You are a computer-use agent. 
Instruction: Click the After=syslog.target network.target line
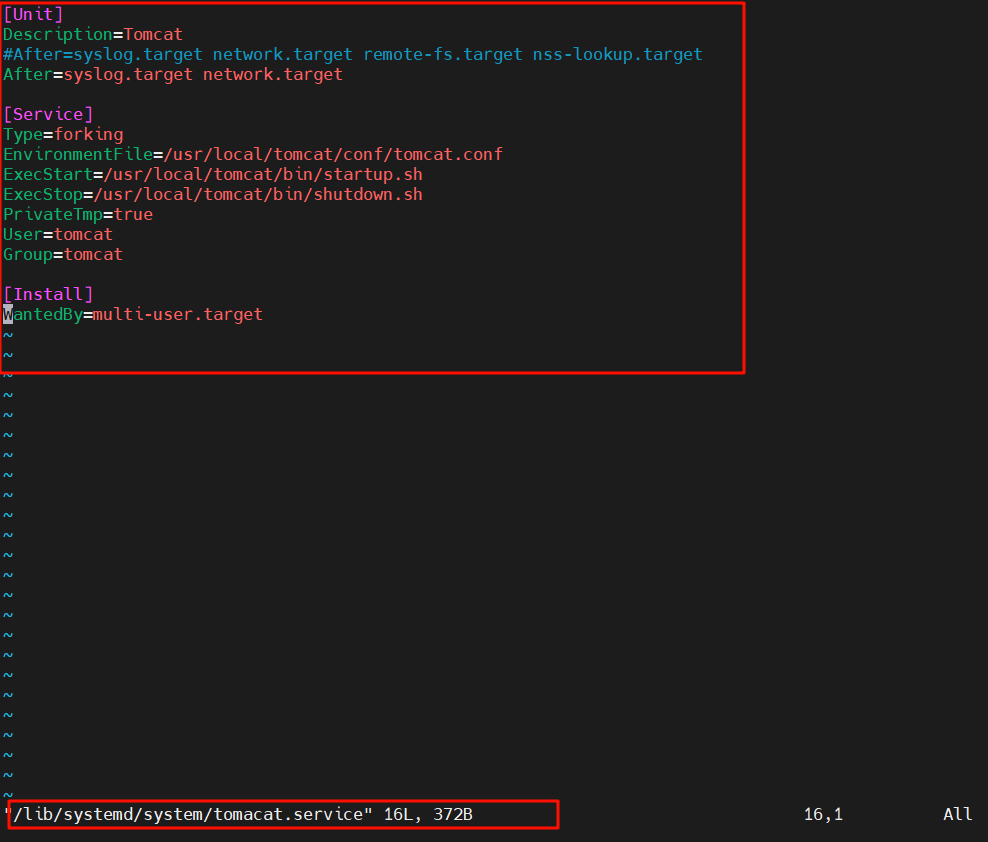click(x=173, y=74)
